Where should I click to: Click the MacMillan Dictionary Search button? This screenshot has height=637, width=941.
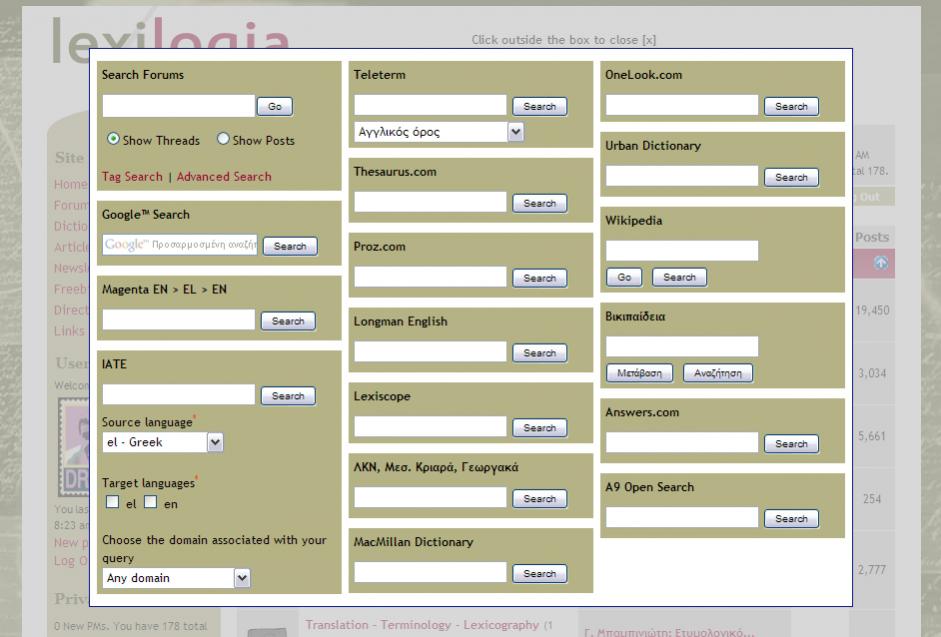tap(540, 573)
